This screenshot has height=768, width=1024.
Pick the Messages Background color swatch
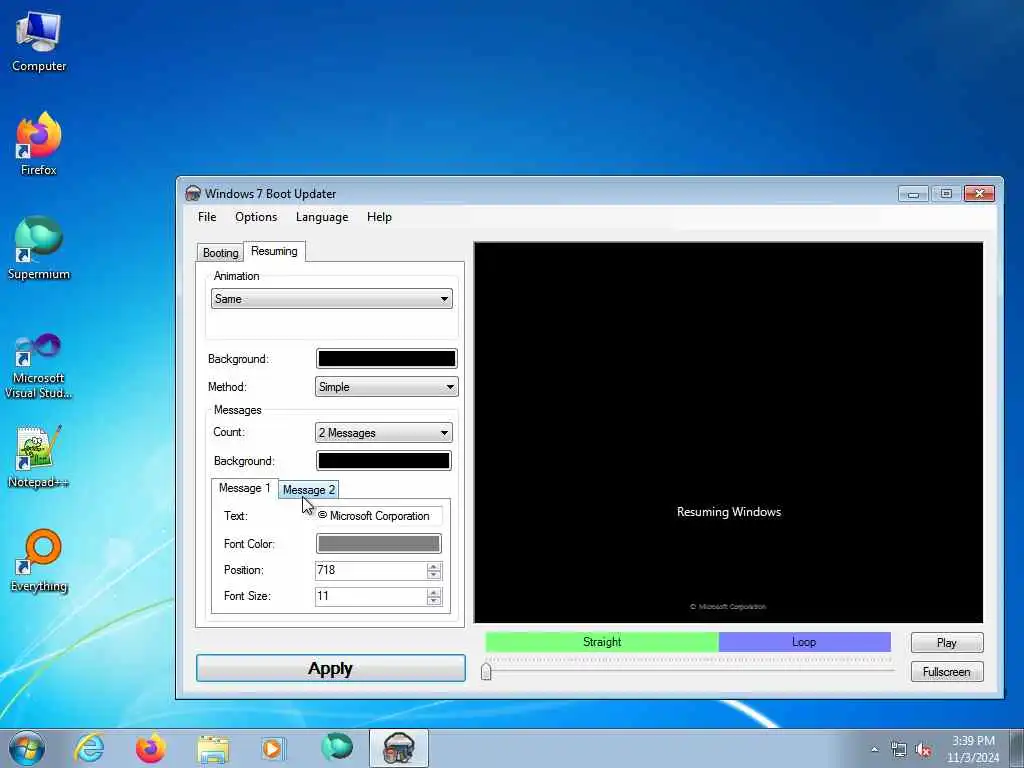point(384,460)
